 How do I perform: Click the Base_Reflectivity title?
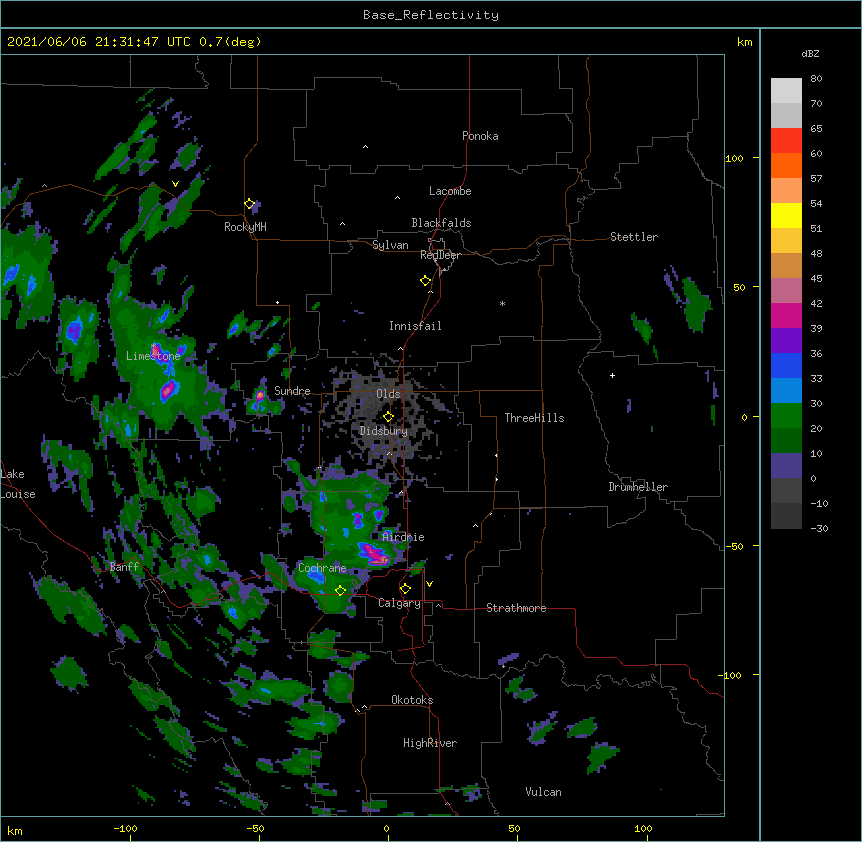431,15
